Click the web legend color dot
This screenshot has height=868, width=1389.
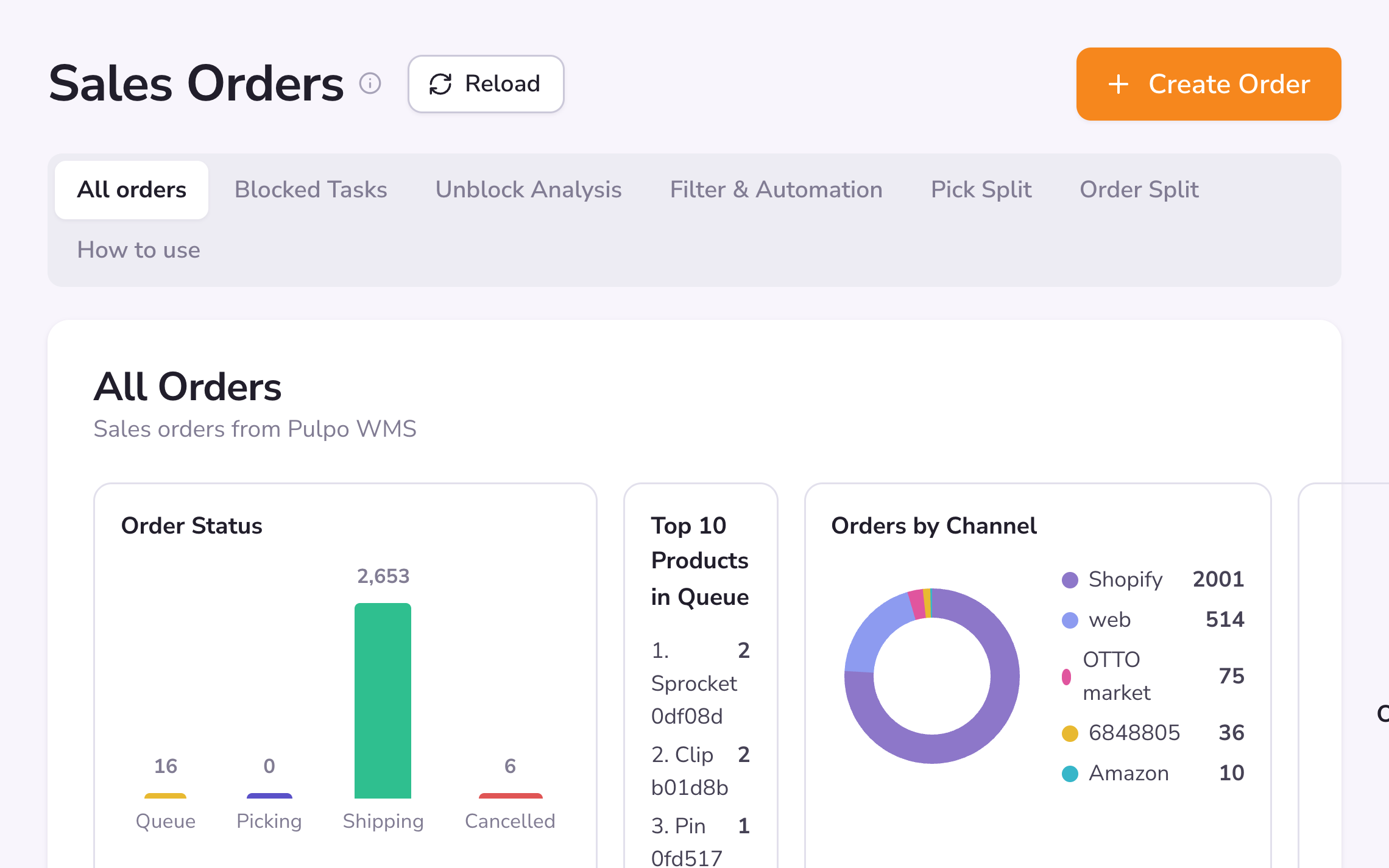(1070, 620)
